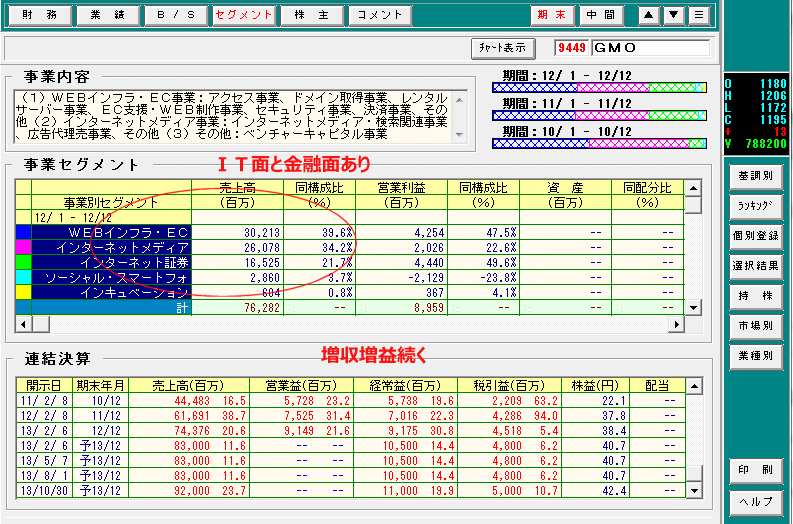
Task: Open the ランキング side button
Action: pos(756,206)
